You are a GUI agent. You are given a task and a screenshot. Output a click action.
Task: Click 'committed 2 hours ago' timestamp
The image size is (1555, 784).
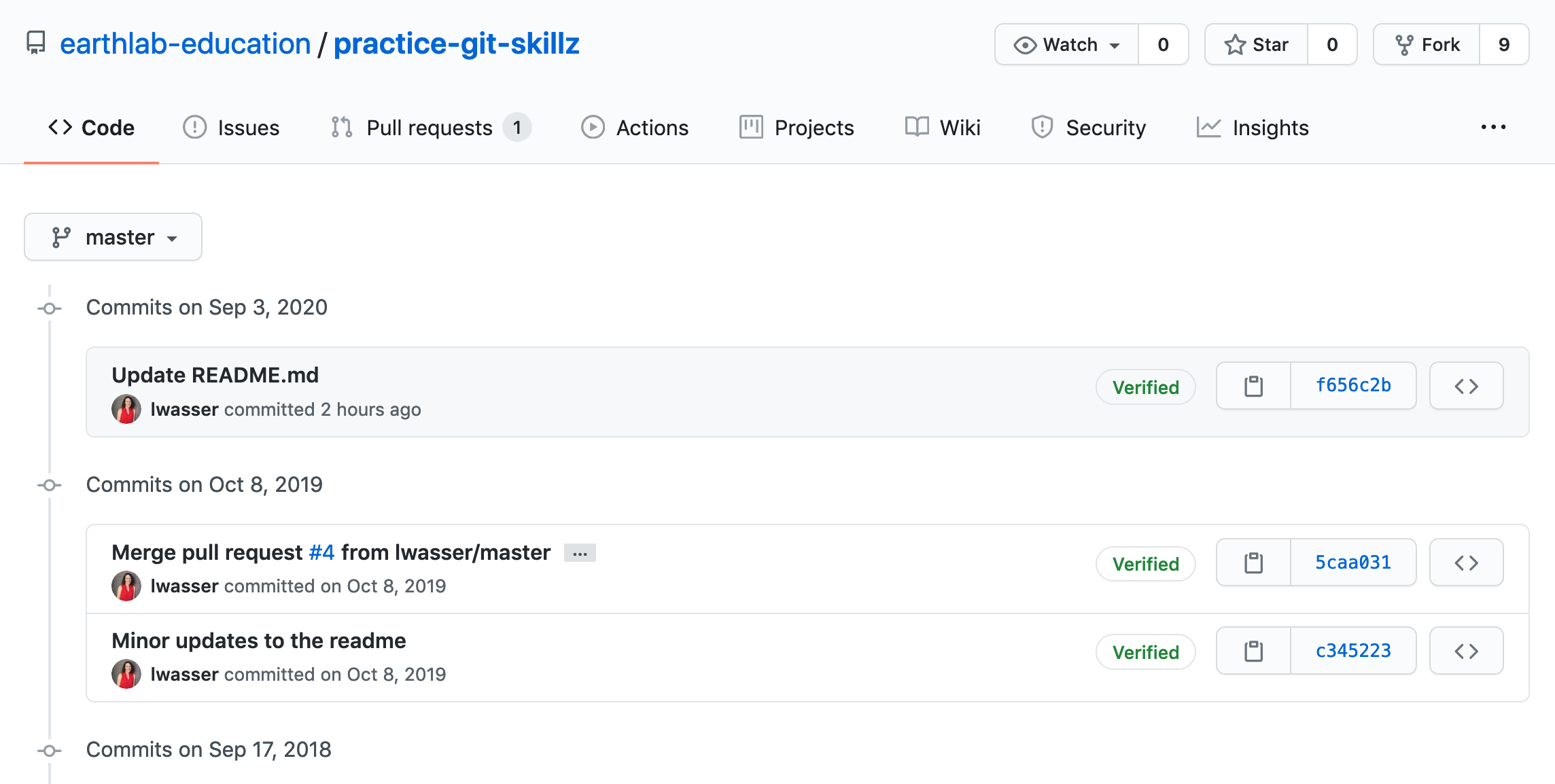point(323,409)
